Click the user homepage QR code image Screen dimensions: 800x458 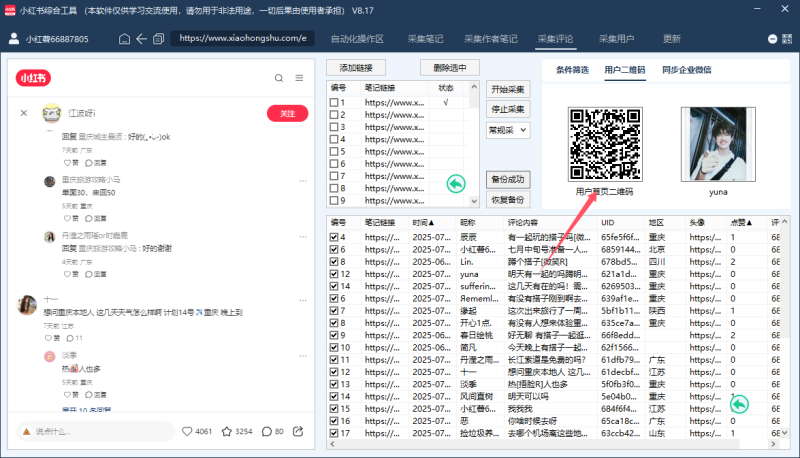tap(605, 144)
